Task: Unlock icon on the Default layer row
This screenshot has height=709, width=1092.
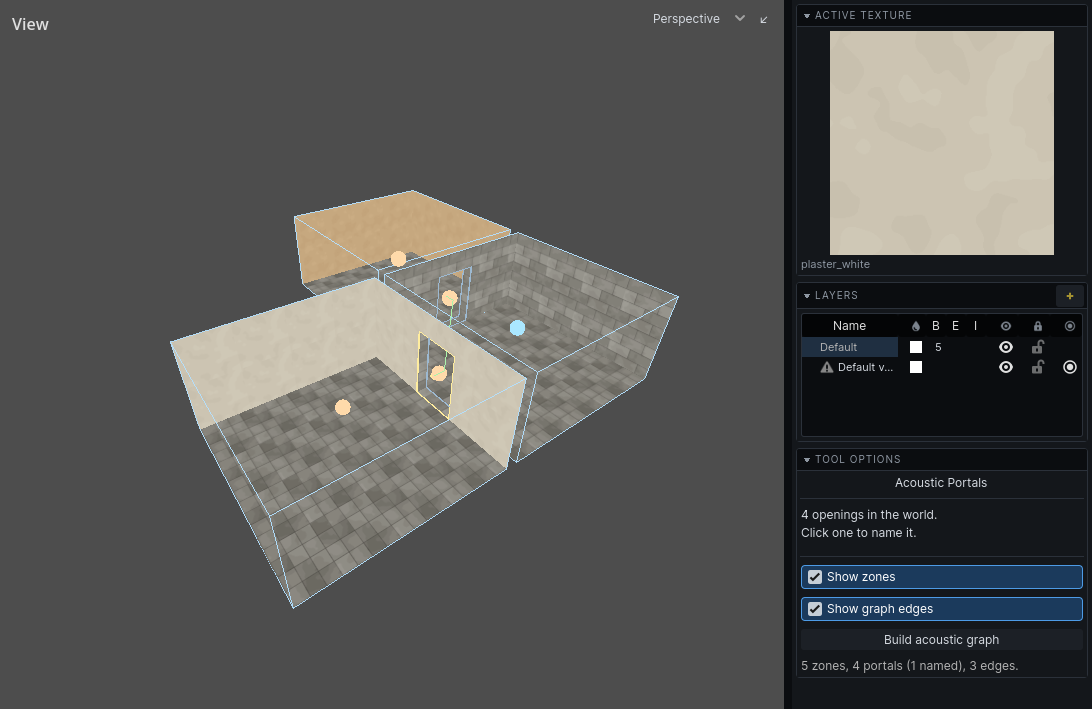Action: point(1038,347)
